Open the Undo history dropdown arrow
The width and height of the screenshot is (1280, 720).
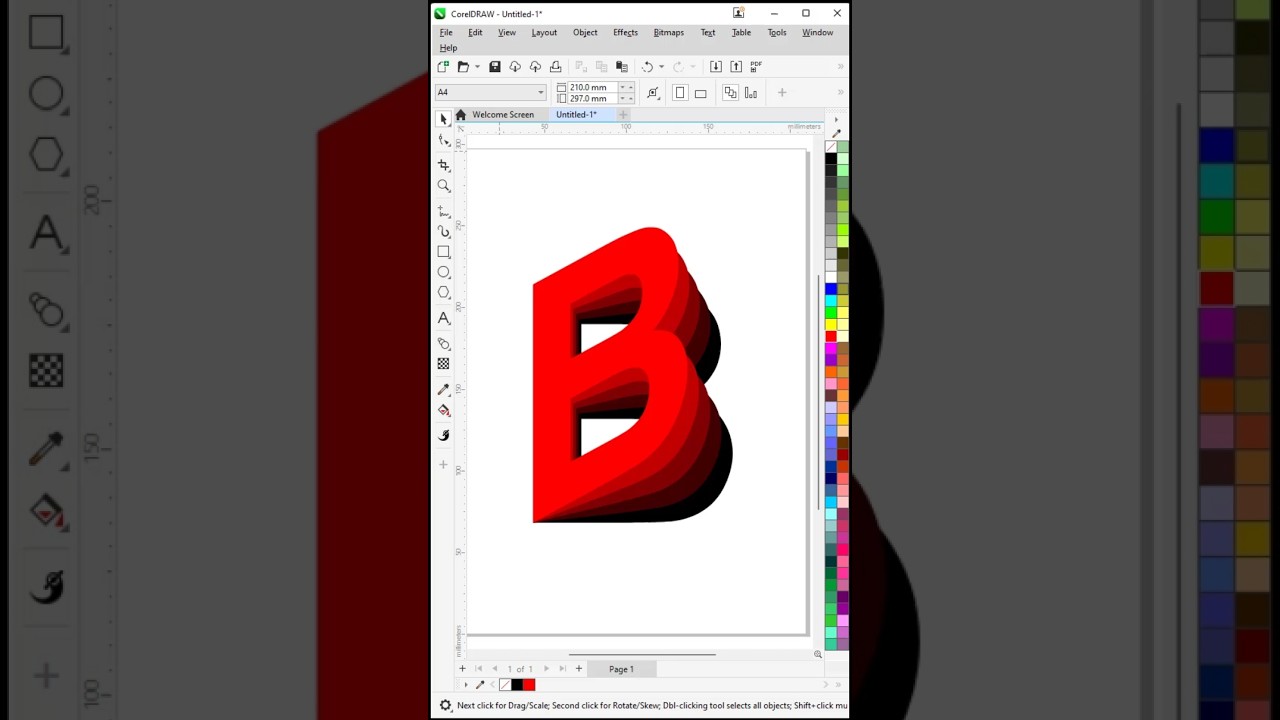point(661,67)
